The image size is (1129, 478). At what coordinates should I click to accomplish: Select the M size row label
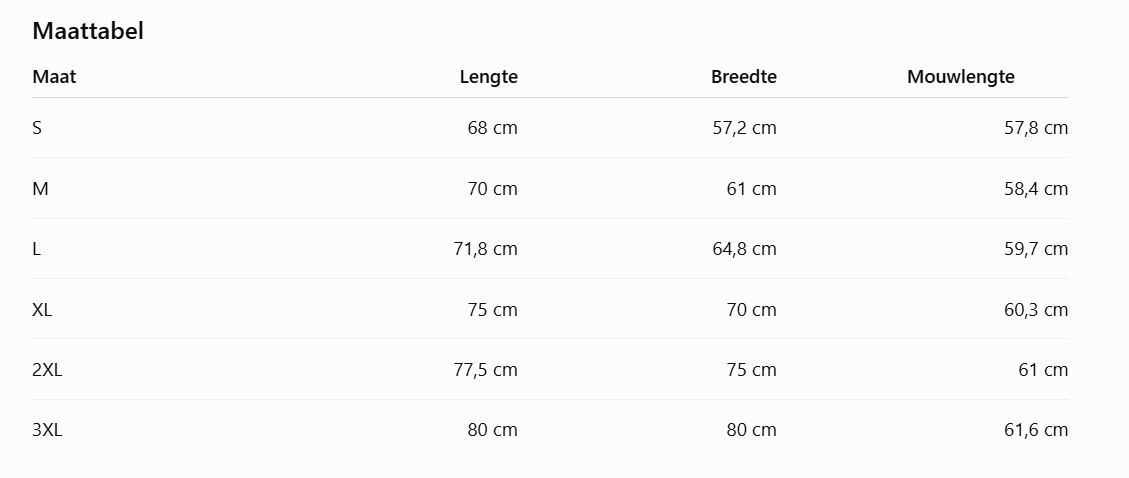tap(40, 189)
